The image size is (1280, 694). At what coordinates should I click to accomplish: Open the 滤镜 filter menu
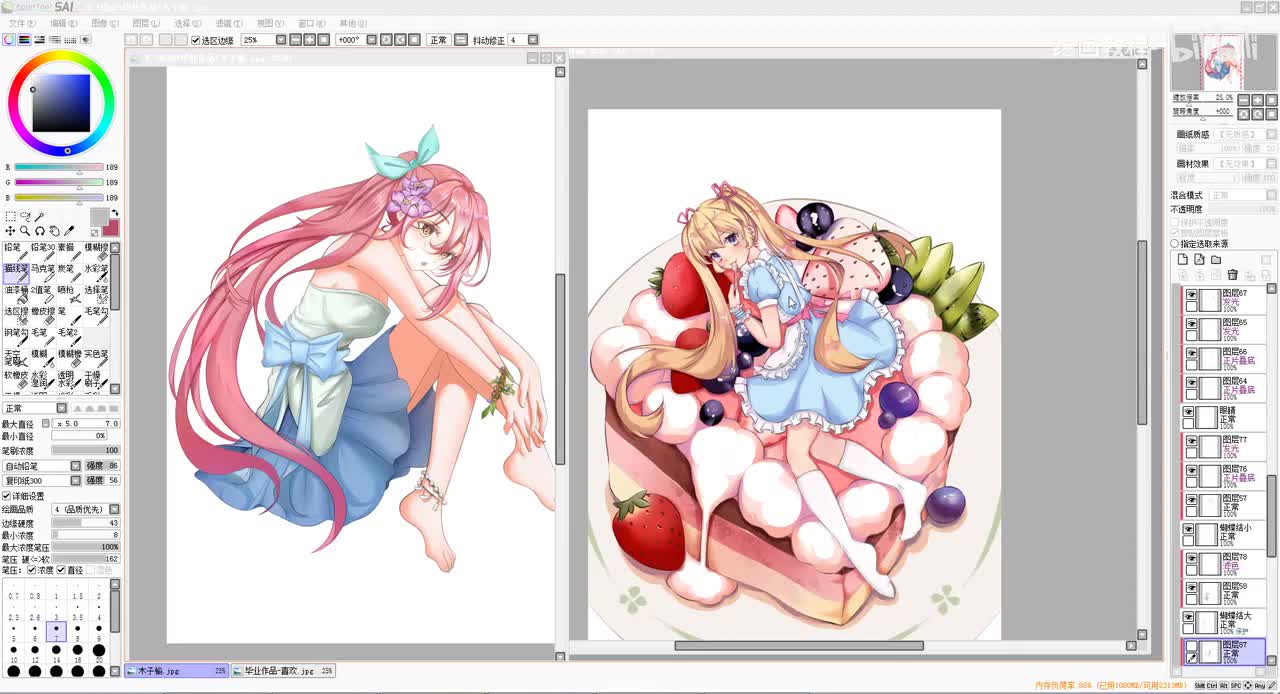tap(229, 23)
